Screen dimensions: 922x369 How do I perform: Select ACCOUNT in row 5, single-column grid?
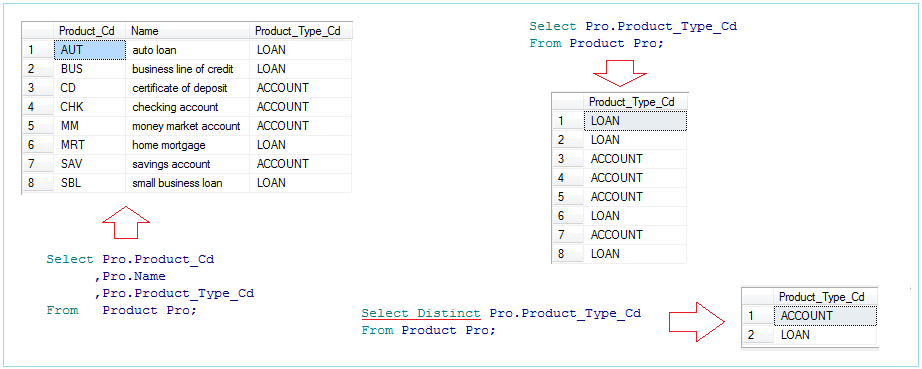635,196
